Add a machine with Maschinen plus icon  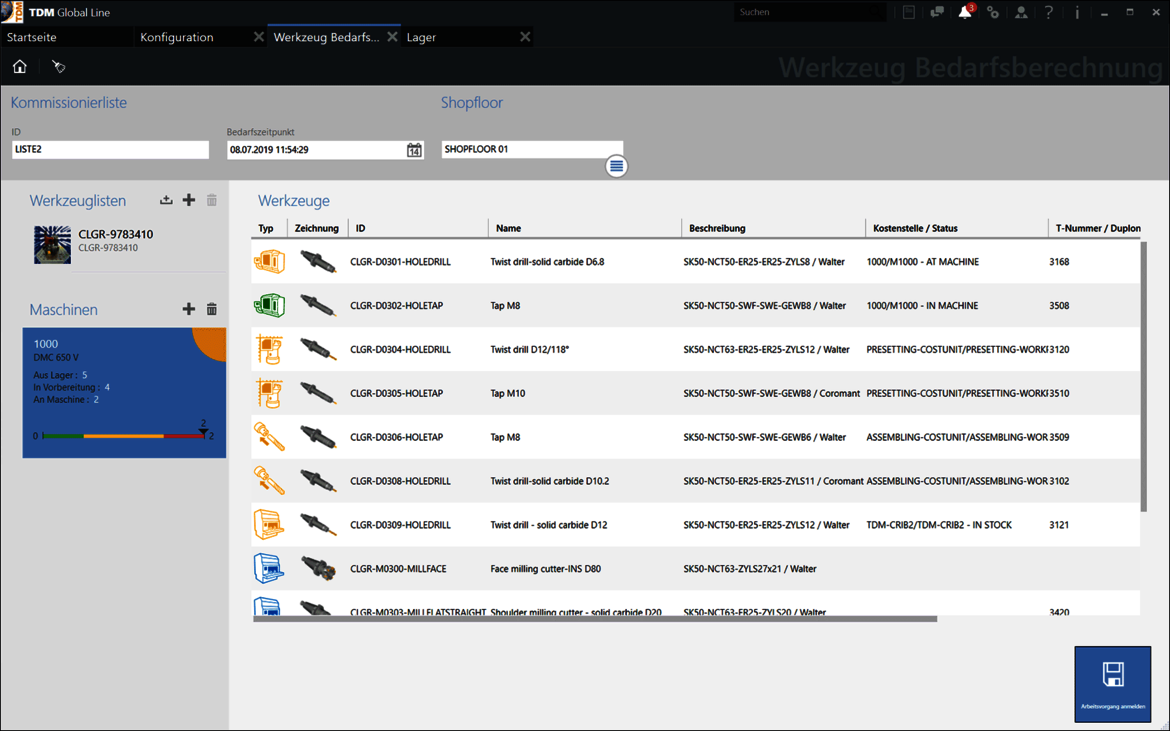click(189, 309)
